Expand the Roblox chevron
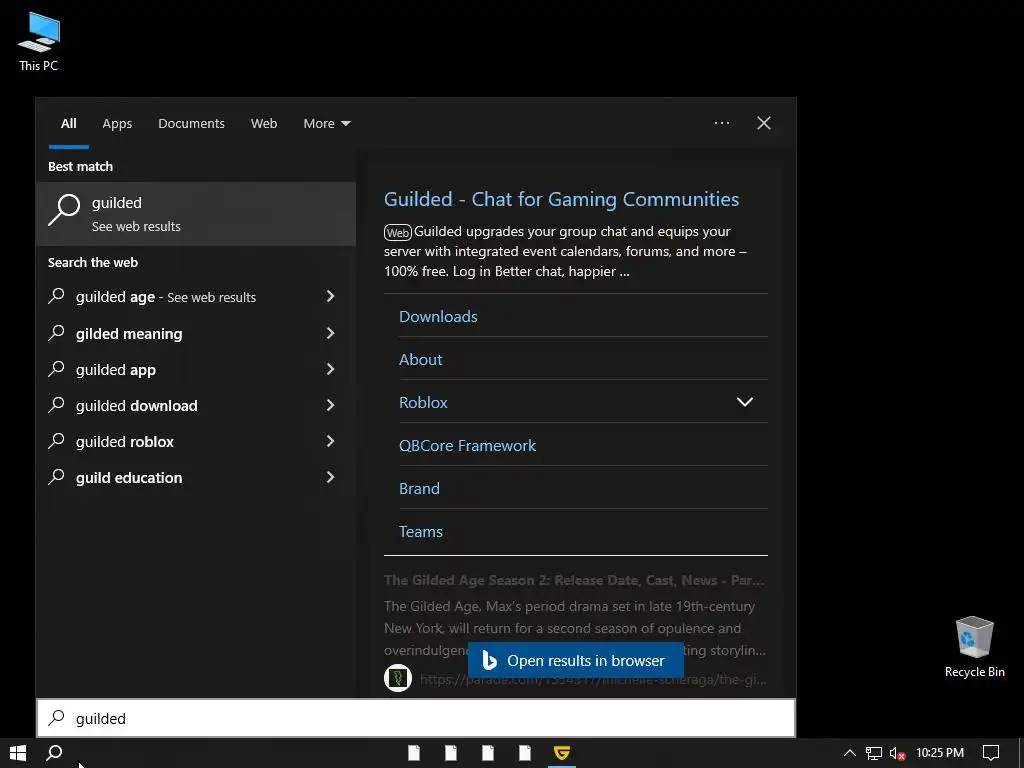The image size is (1024, 768). click(744, 402)
